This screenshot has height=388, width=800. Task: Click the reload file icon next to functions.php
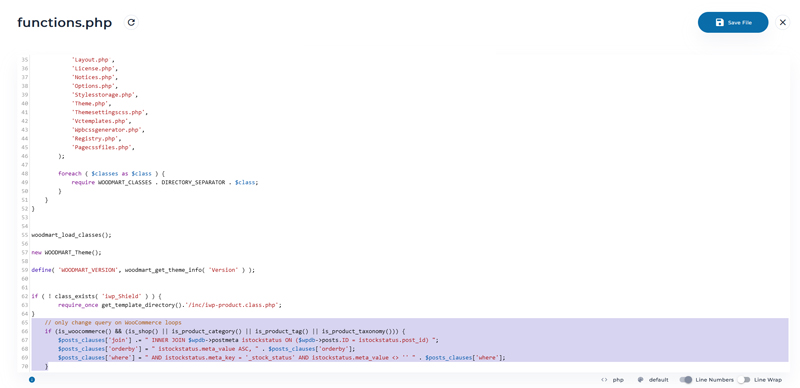tap(131, 22)
